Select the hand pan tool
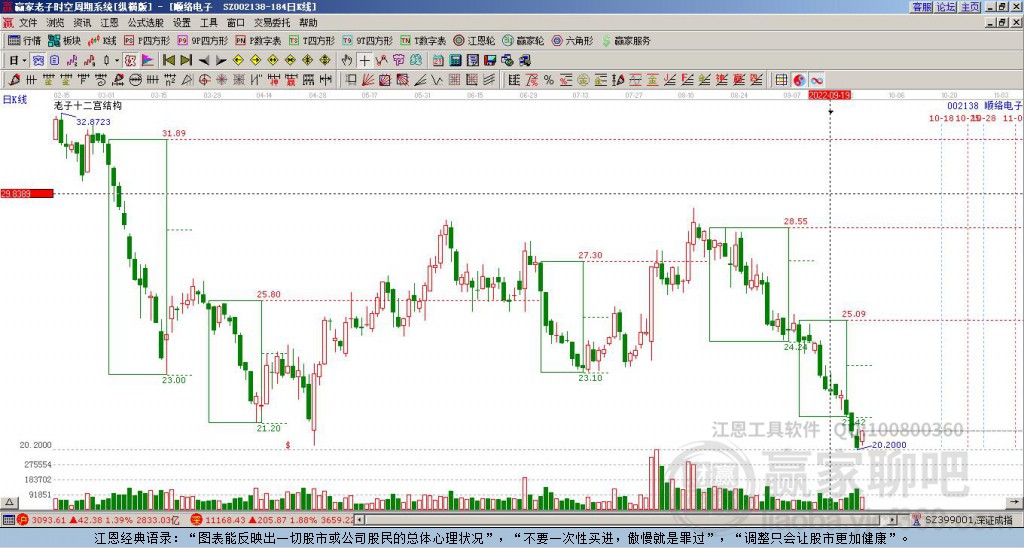The image size is (1024, 548). (348, 60)
